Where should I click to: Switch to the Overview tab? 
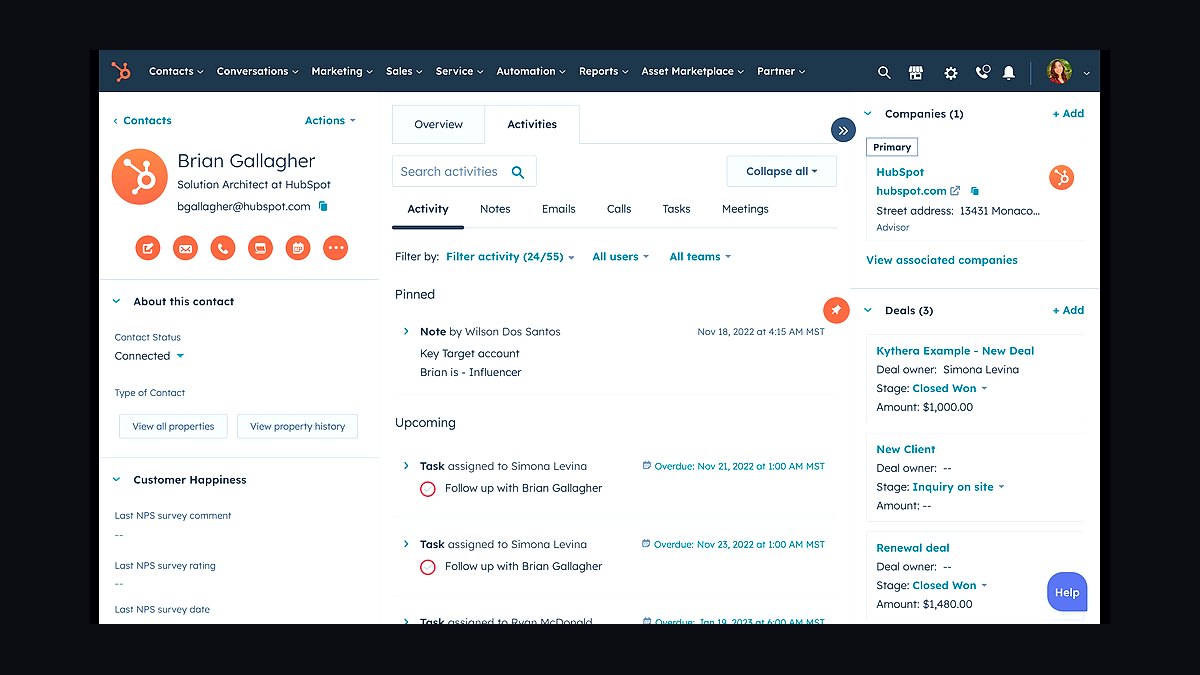pos(438,124)
